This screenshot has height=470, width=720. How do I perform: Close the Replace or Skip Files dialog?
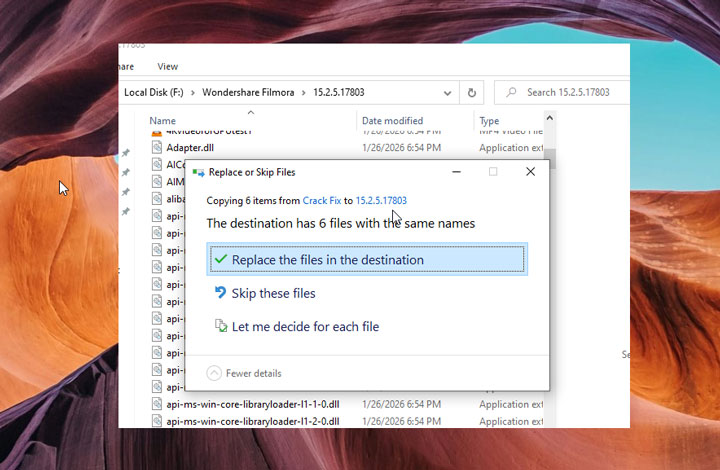[x=530, y=172]
